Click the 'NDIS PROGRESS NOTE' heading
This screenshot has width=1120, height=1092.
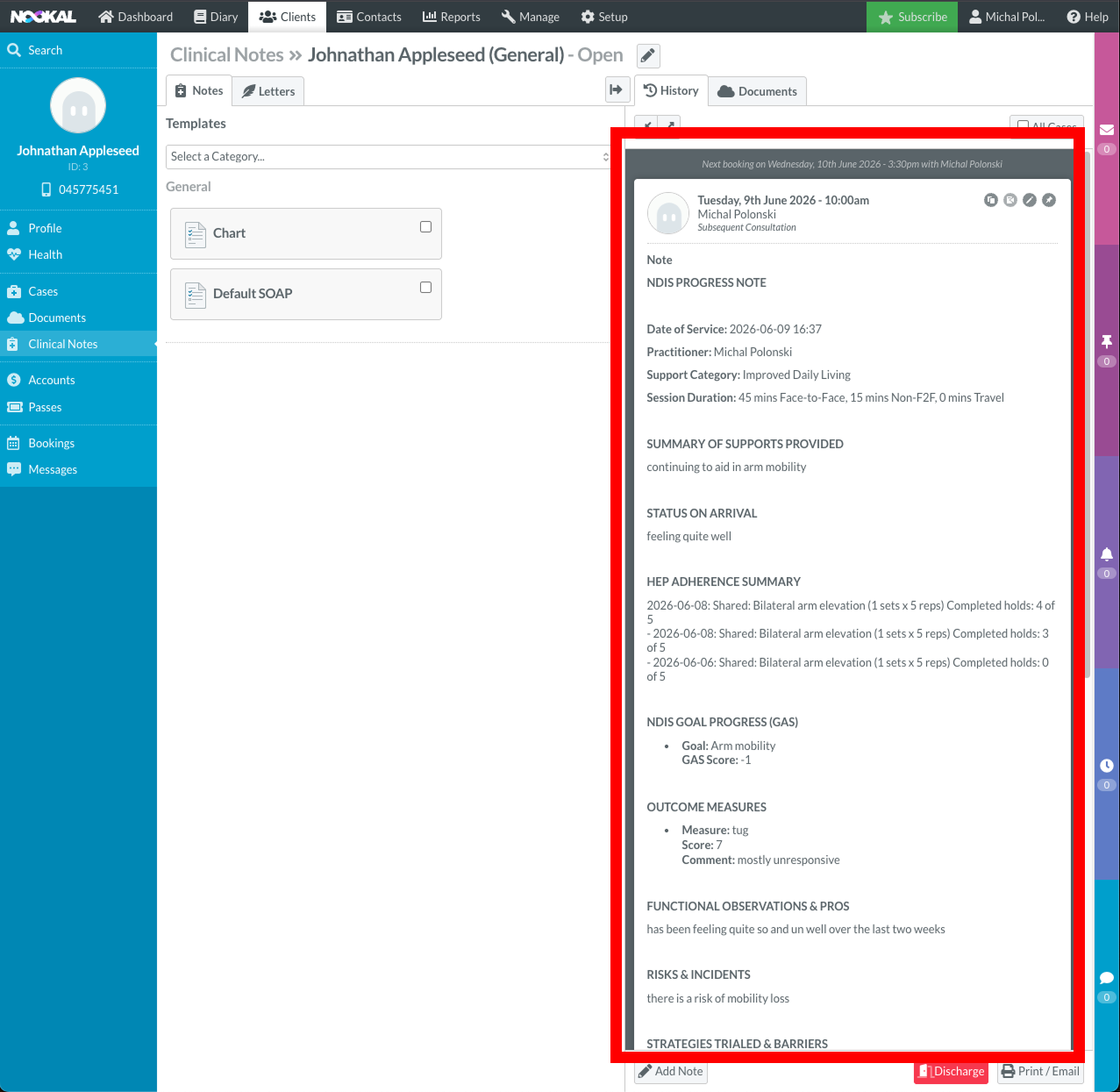click(x=706, y=282)
